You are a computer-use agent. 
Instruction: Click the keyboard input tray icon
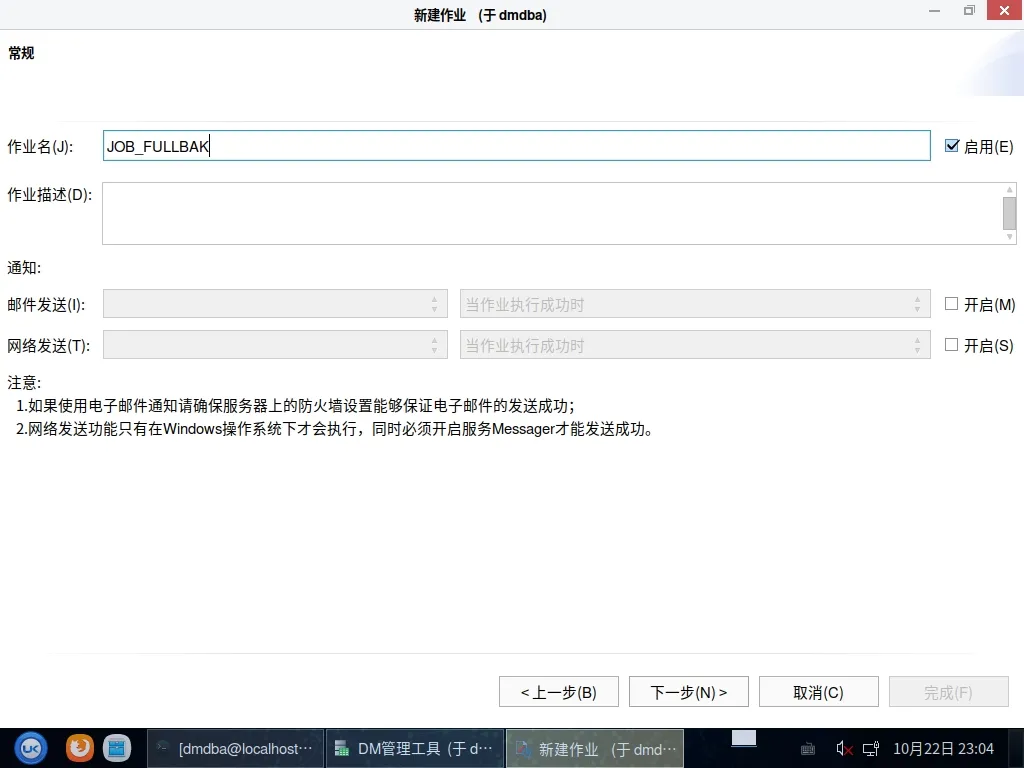click(x=808, y=748)
